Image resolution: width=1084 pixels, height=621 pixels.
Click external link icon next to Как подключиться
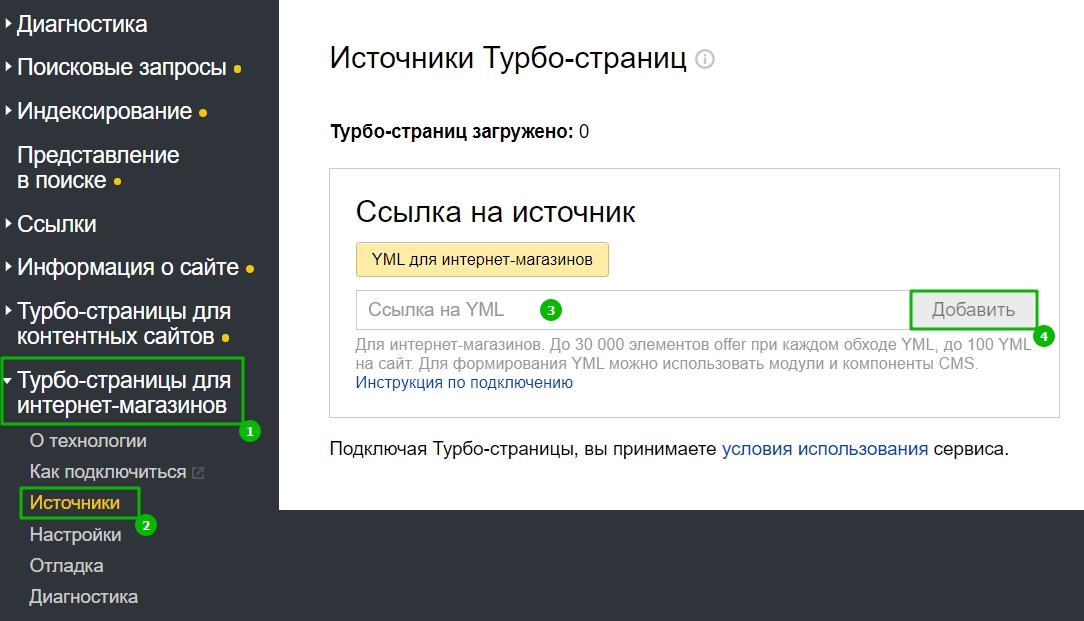point(198,472)
